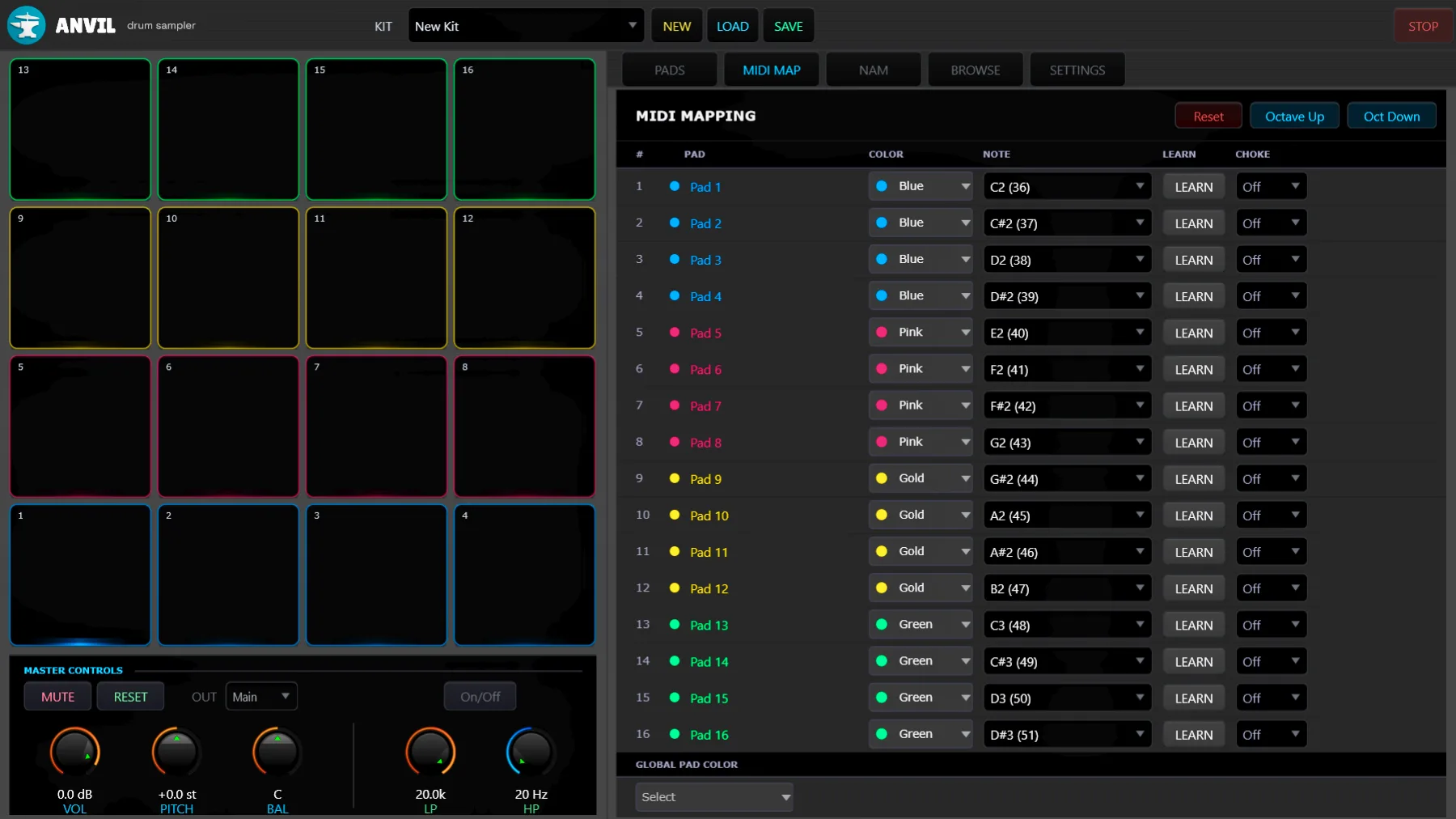1456x819 pixels.
Task: Click the SAVE kit button
Action: click(788, 26)
